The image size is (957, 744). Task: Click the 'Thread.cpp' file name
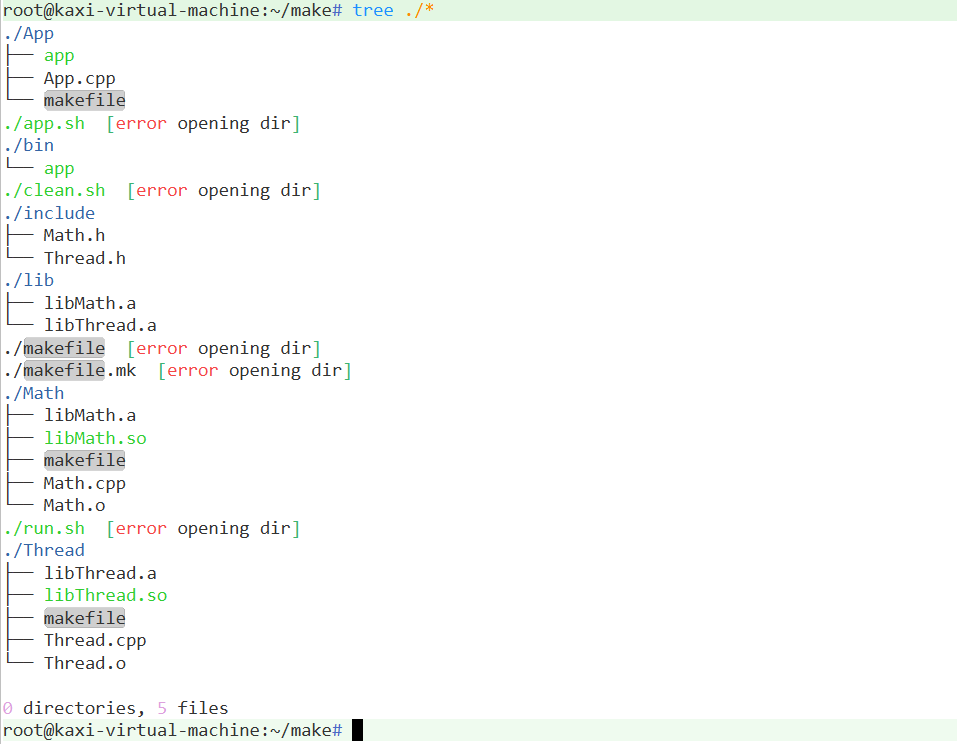(x=95, y=641)
